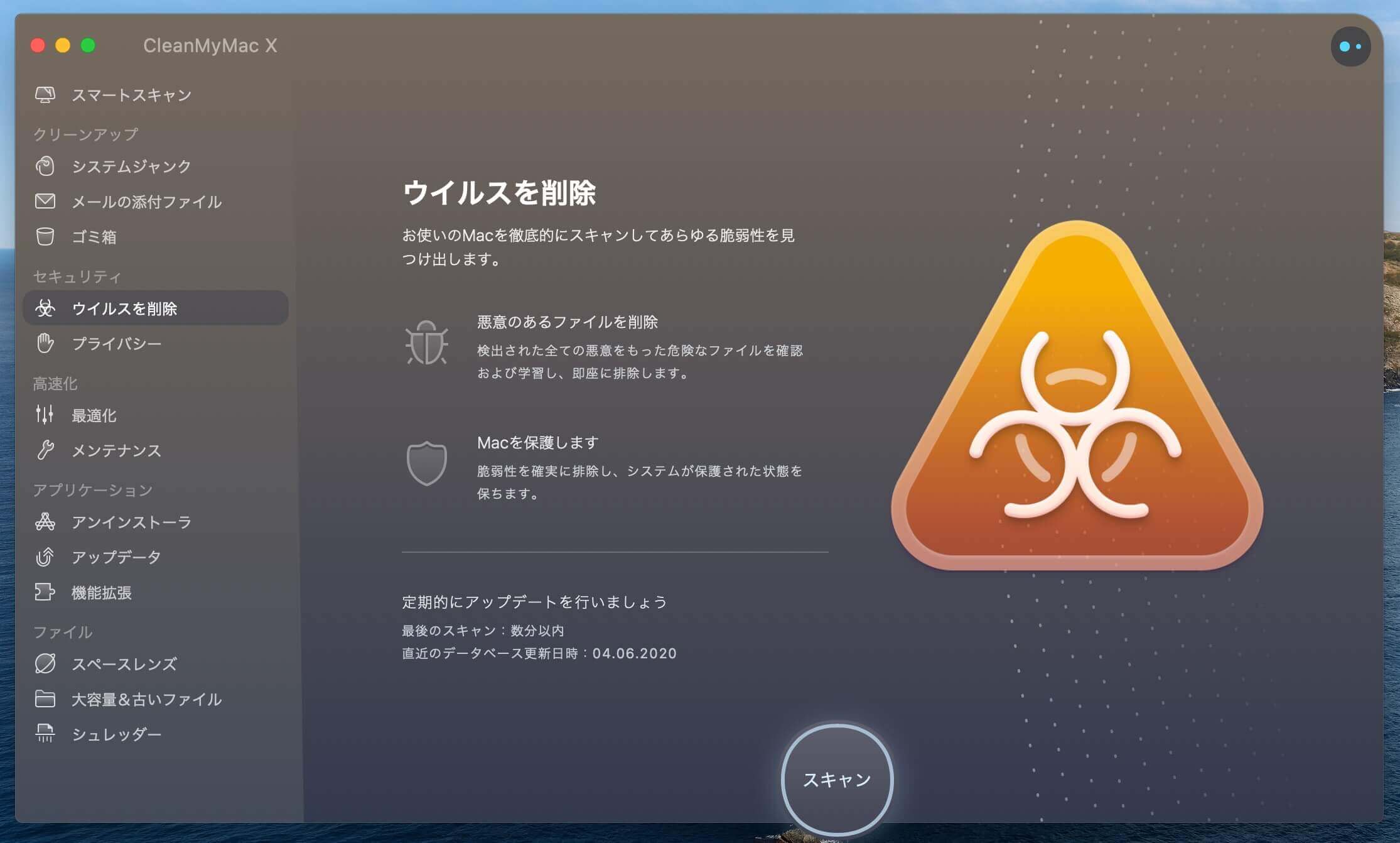Click the Trash bin icon

click(45, 237)
